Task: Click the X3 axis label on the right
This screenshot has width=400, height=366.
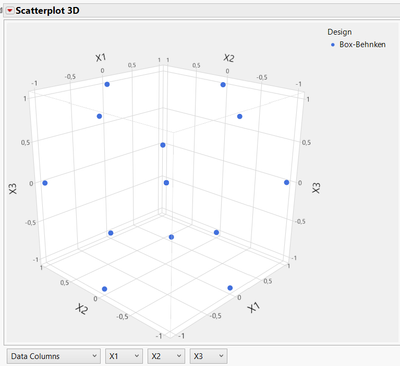Action: tap(316, 188)
